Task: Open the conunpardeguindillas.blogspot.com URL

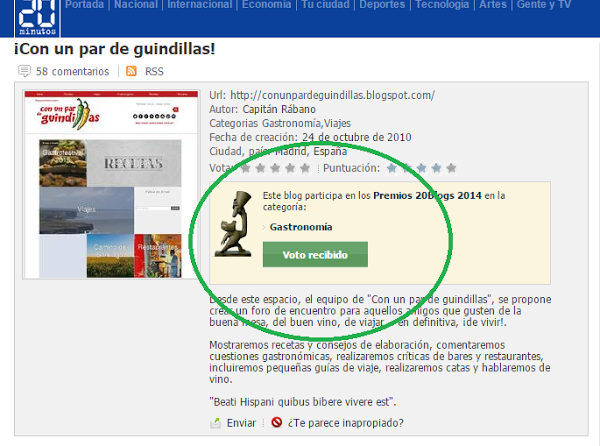Action: [x=332, y=96]
